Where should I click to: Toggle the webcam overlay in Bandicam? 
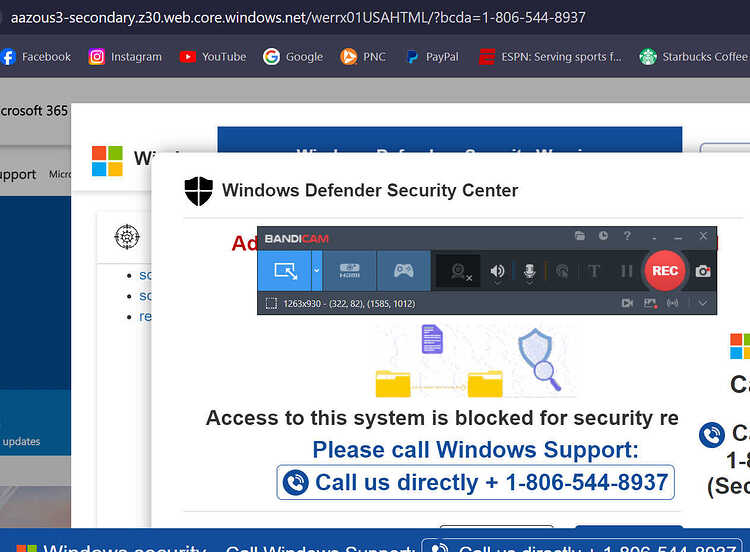(x=459, y=272)
